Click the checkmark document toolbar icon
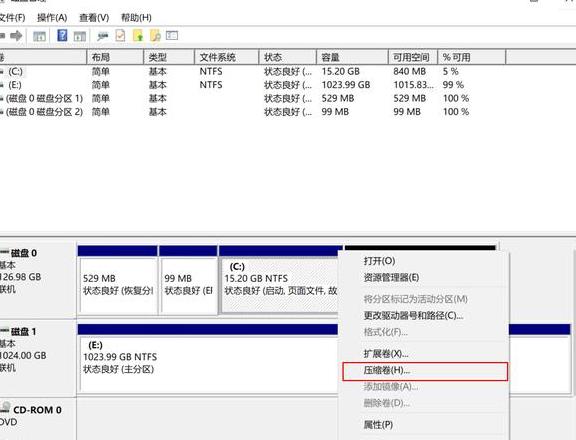 120,35
